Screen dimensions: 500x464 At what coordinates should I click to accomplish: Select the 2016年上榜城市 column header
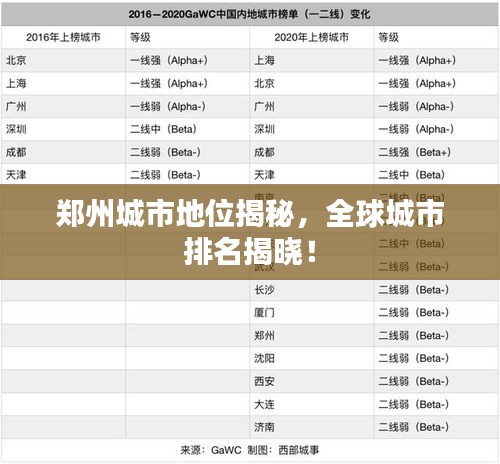(x=63, y=37)
